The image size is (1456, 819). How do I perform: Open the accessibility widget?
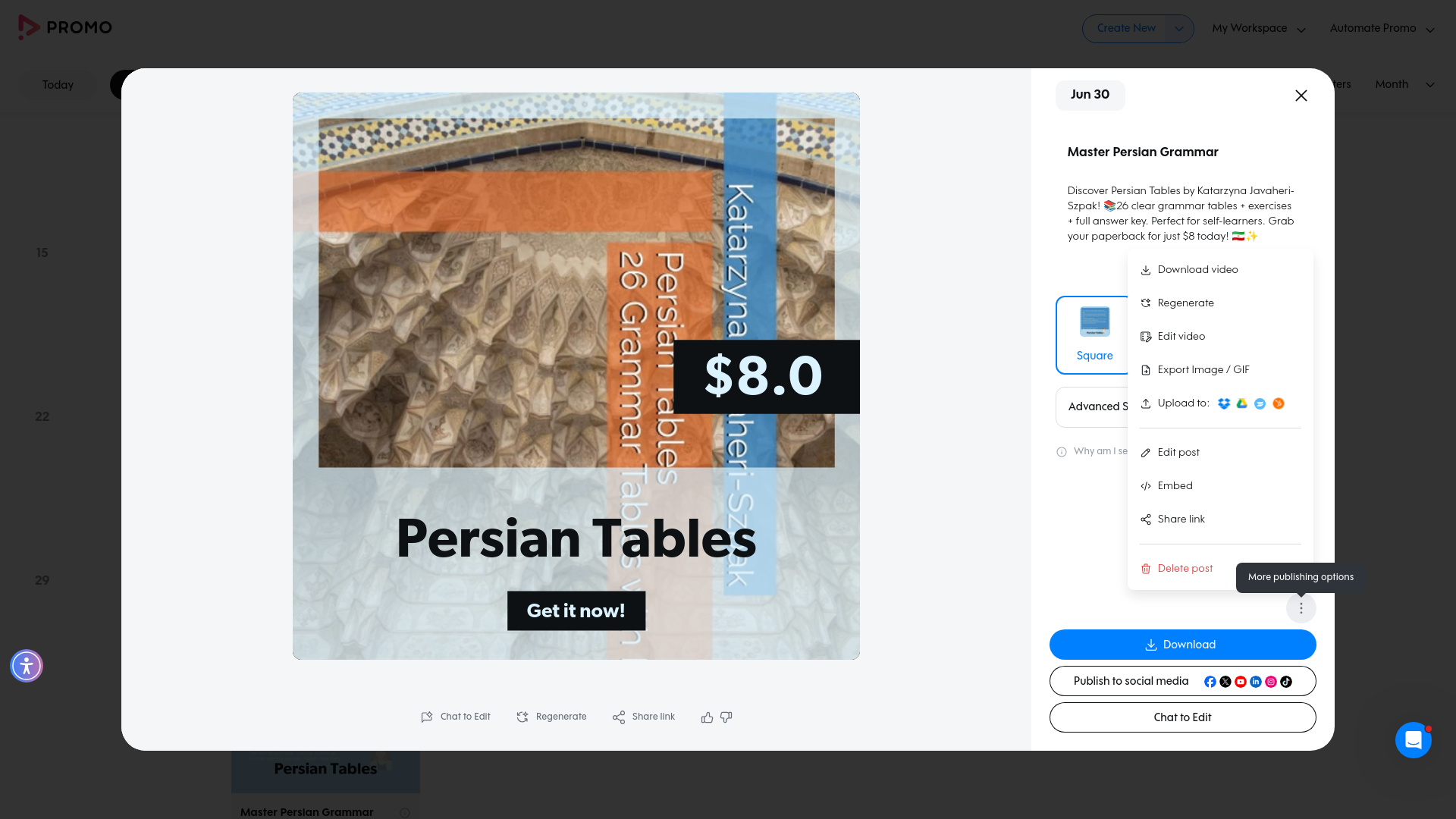click(x=27, y=666)
